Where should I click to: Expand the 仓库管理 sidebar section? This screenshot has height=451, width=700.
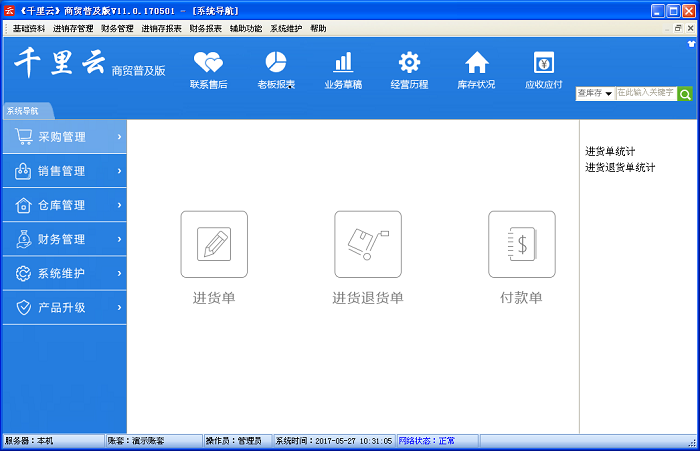[64, 205]
